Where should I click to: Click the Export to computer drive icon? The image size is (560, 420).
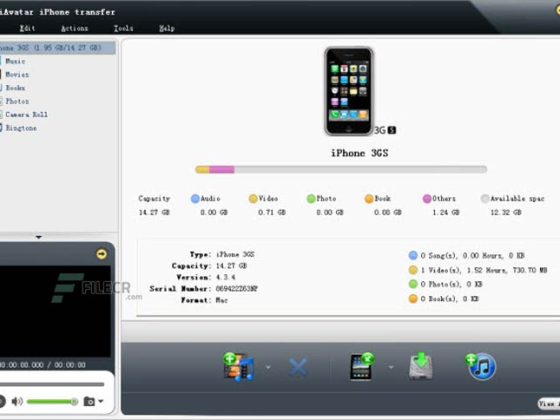tap(421, 366)
